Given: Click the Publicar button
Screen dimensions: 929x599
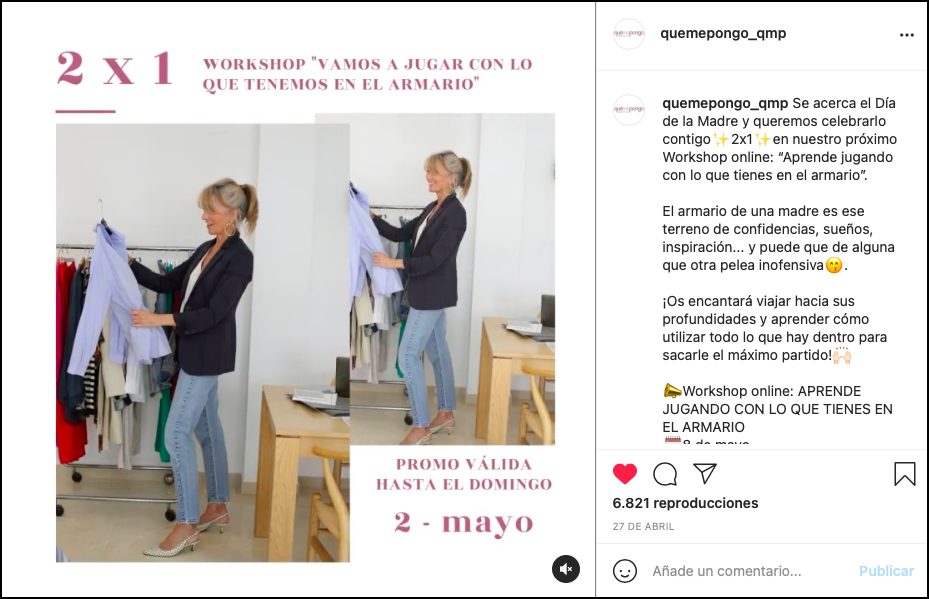Looking at the screenshot, I should coord(886,571).
